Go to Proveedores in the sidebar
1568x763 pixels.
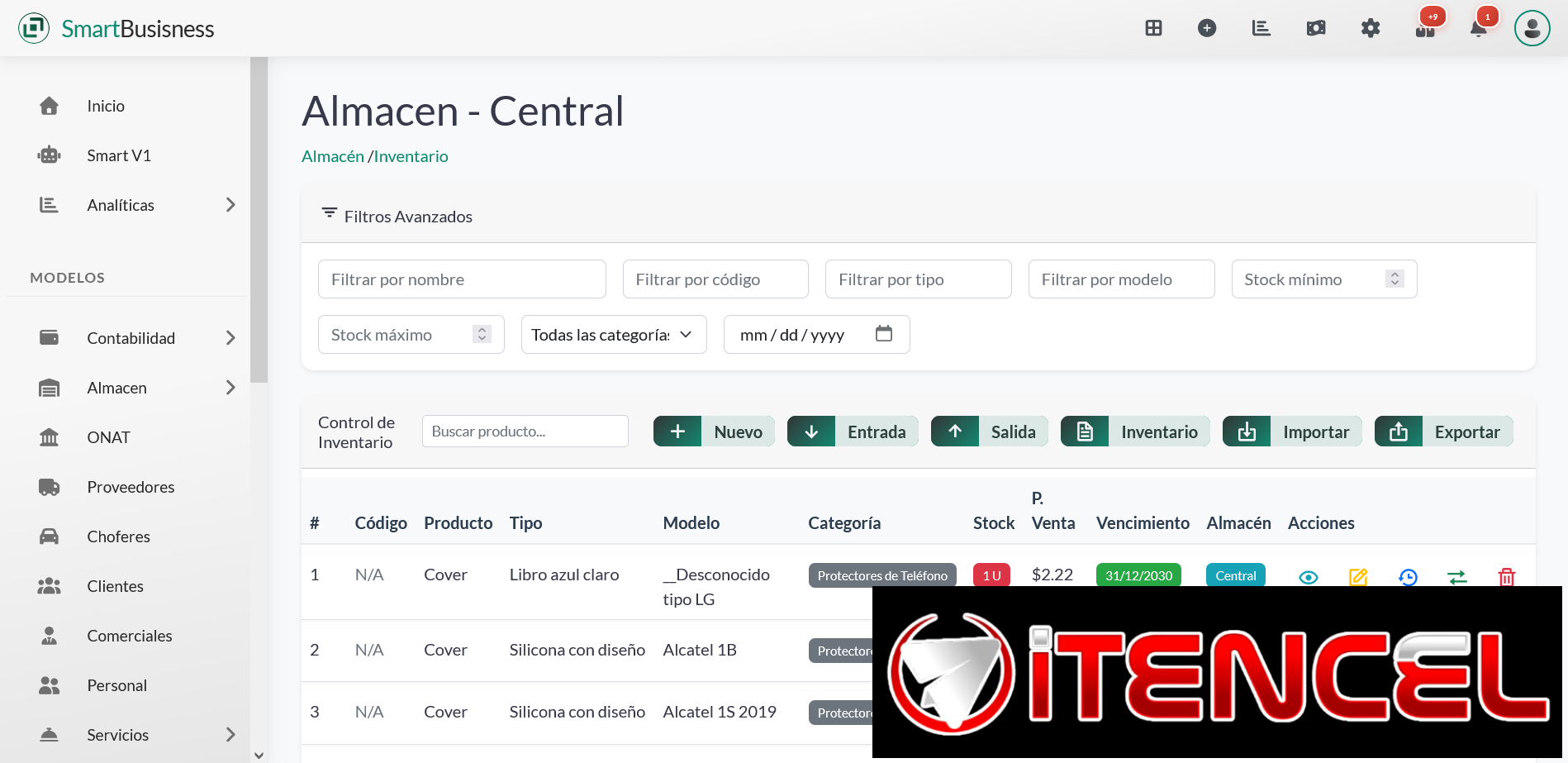(x=131, y=487)
